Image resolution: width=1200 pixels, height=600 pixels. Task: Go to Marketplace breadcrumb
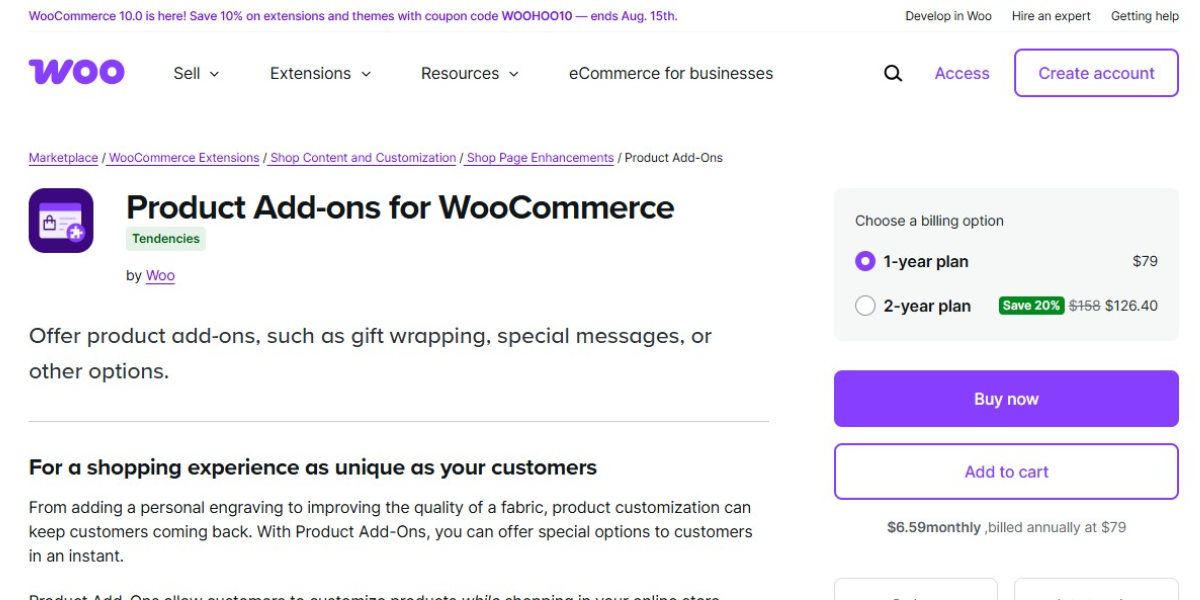(63, 158)
